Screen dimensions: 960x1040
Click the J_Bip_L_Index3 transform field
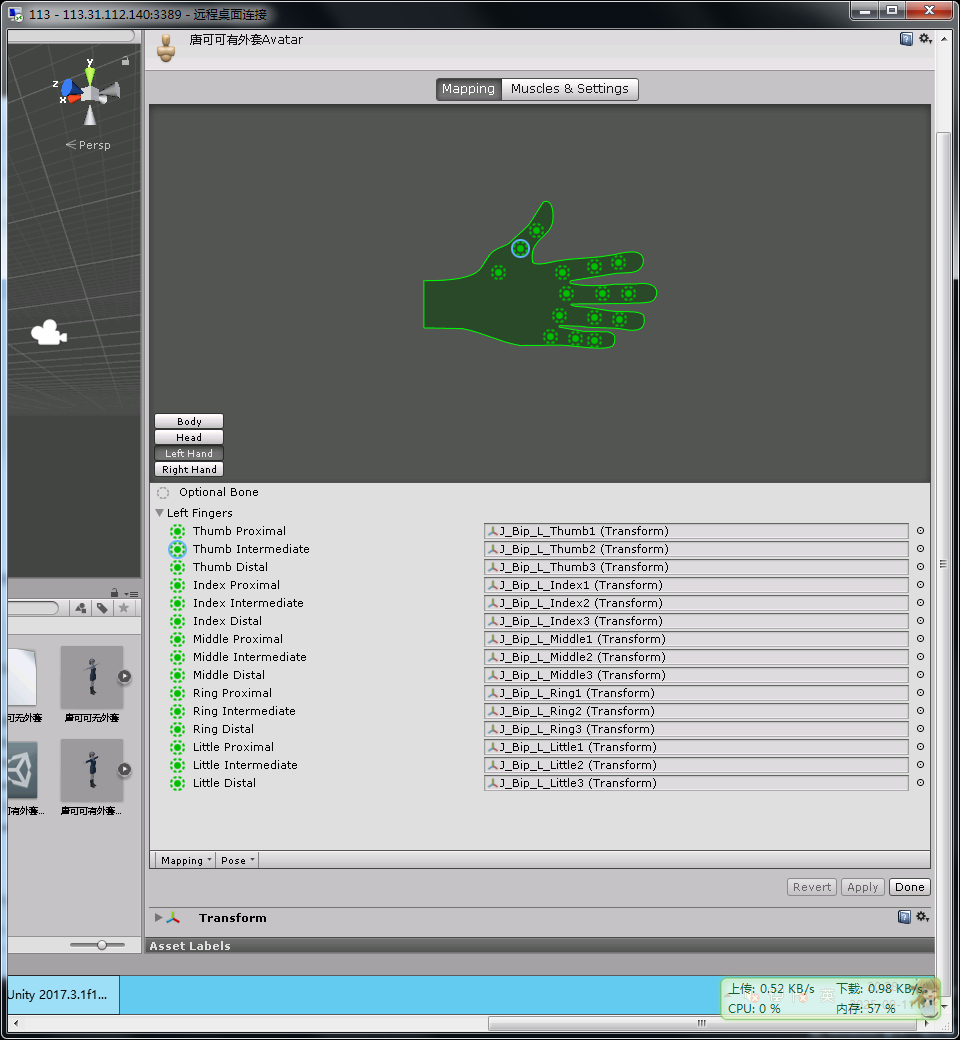(x=696, y=621)
